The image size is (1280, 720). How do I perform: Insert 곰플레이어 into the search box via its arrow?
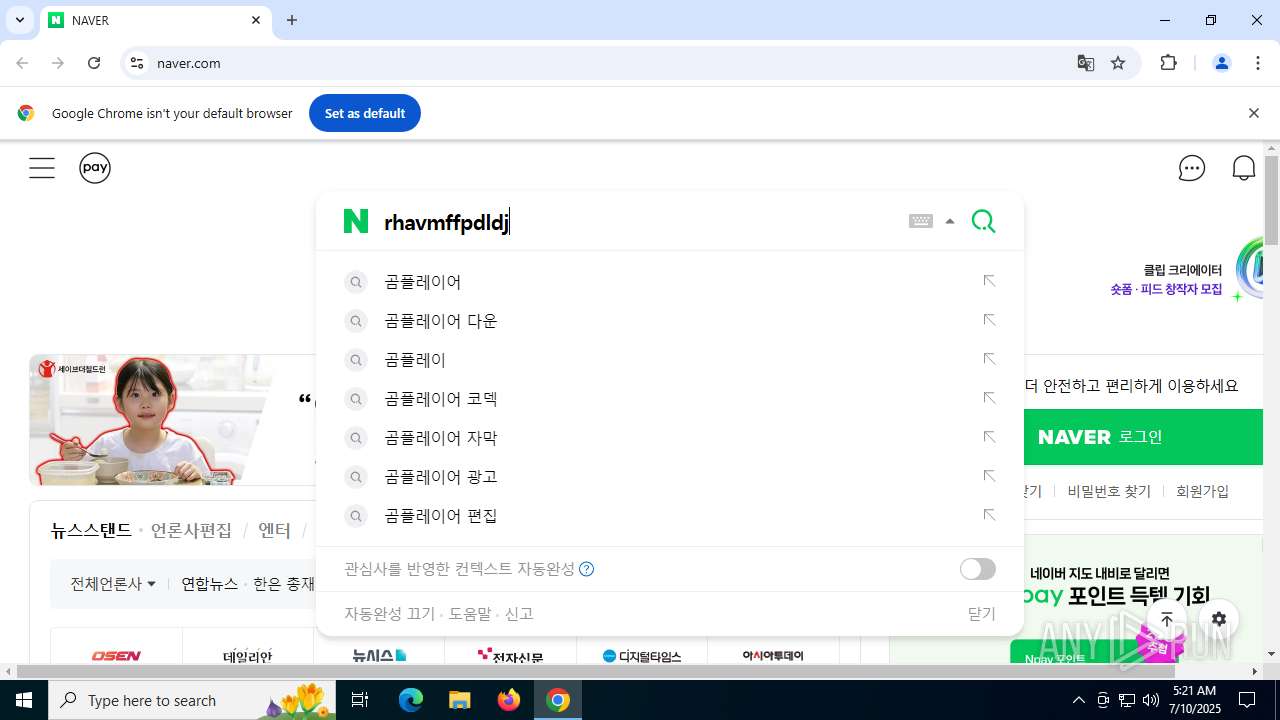click(989, 282)
